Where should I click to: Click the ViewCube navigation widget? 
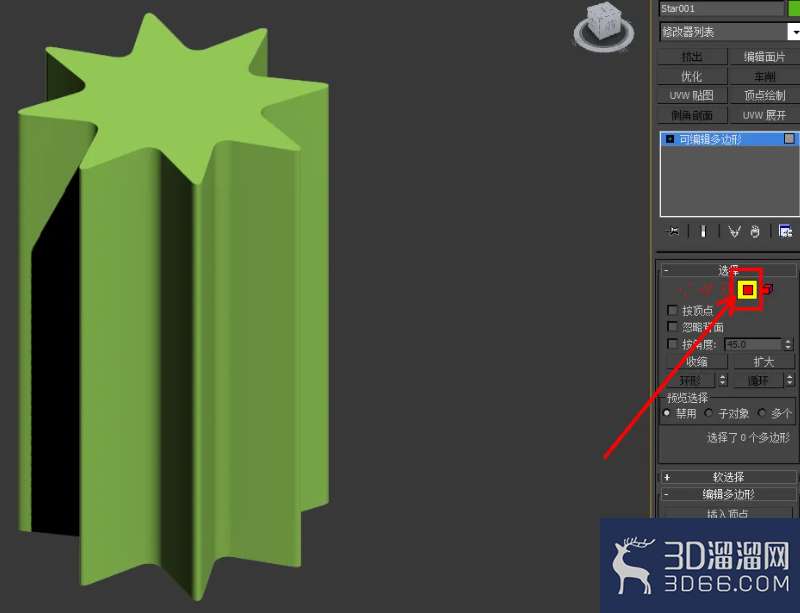point(604,27)
